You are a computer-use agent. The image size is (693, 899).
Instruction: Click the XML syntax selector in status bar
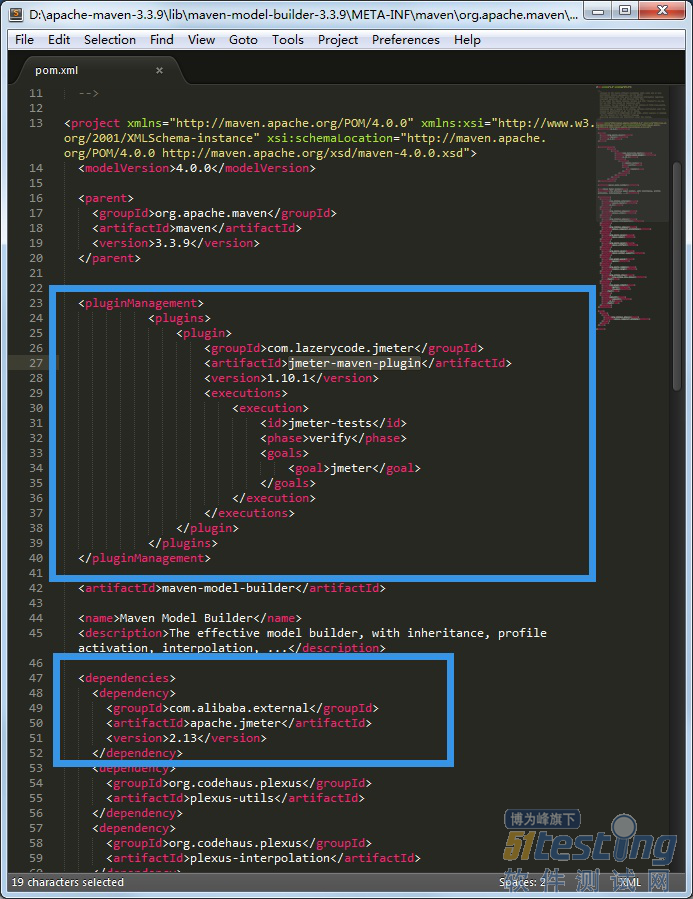coord(629,882)
